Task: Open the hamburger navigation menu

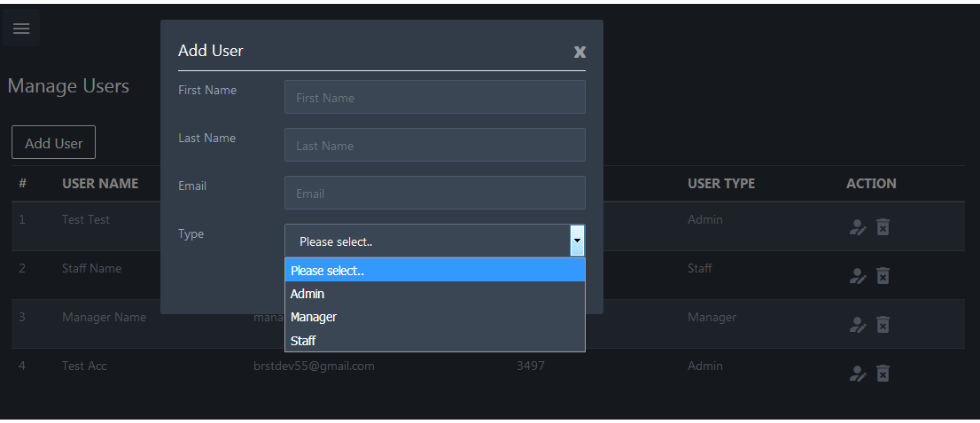Action: tap(21, 29)
